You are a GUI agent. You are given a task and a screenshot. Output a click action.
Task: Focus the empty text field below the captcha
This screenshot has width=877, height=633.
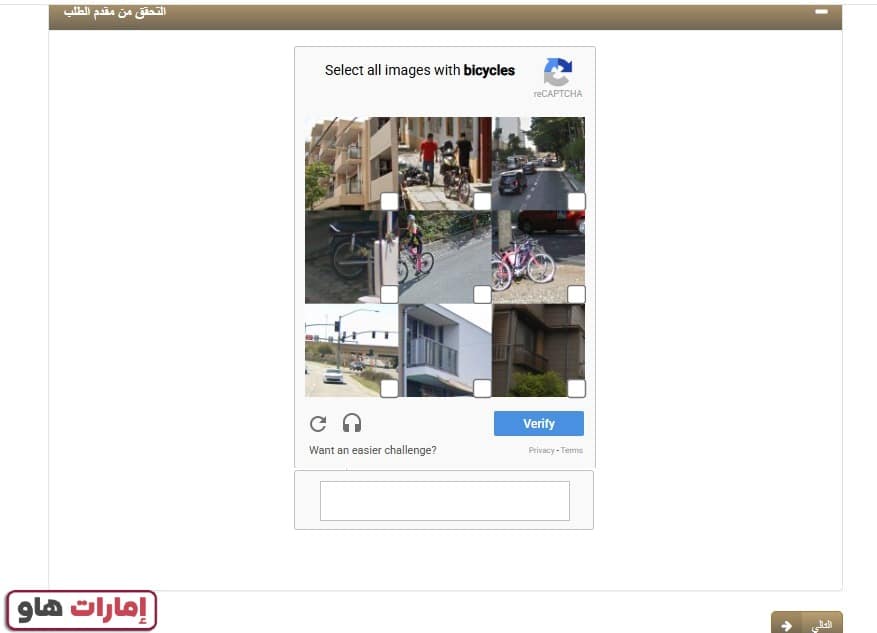point(444,501)
